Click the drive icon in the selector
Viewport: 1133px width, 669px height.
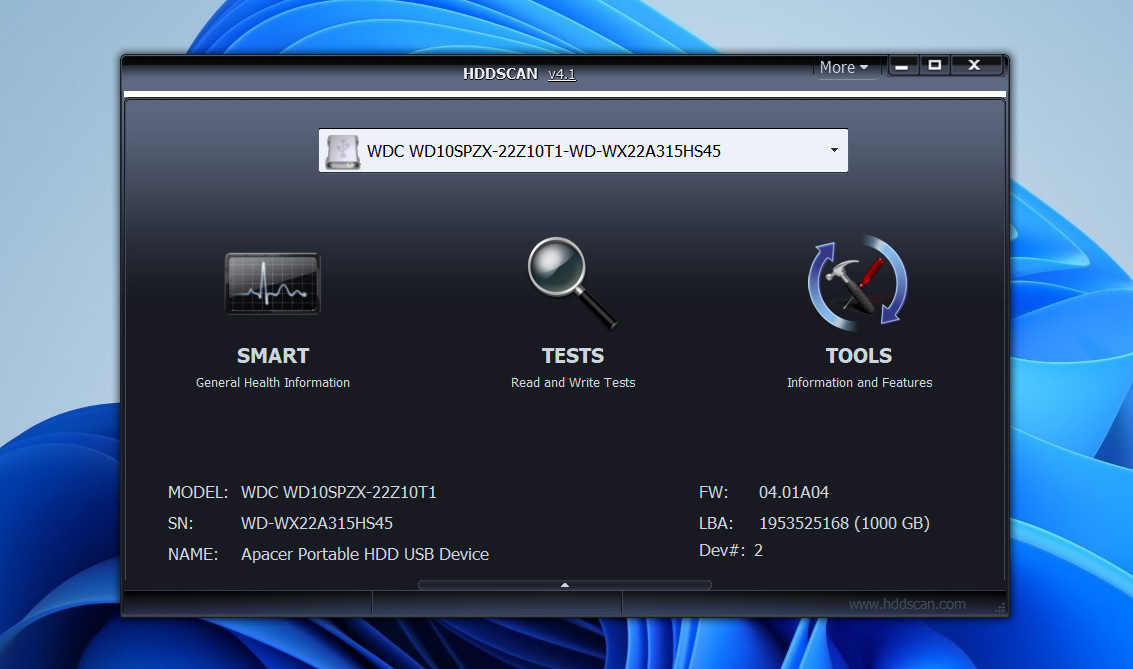tap(342, 151)
